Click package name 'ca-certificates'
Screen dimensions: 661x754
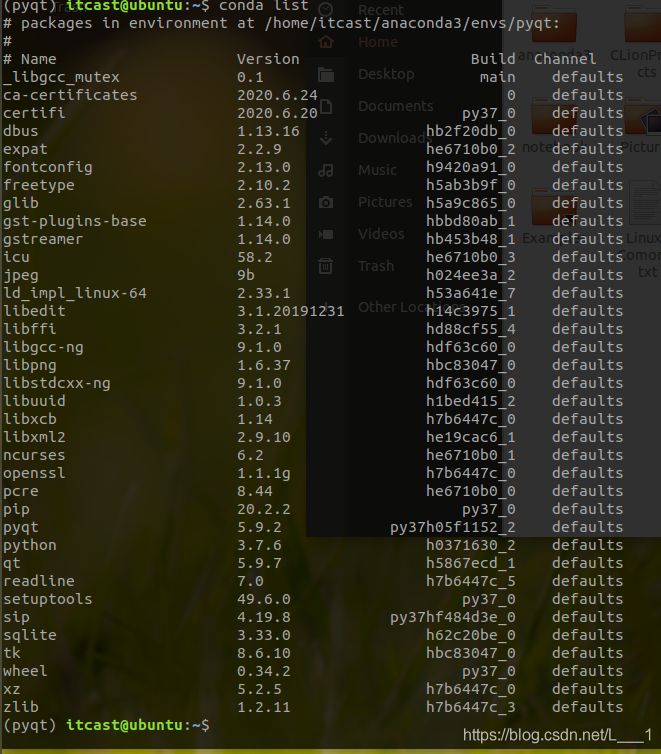click(x=70, y=95)
